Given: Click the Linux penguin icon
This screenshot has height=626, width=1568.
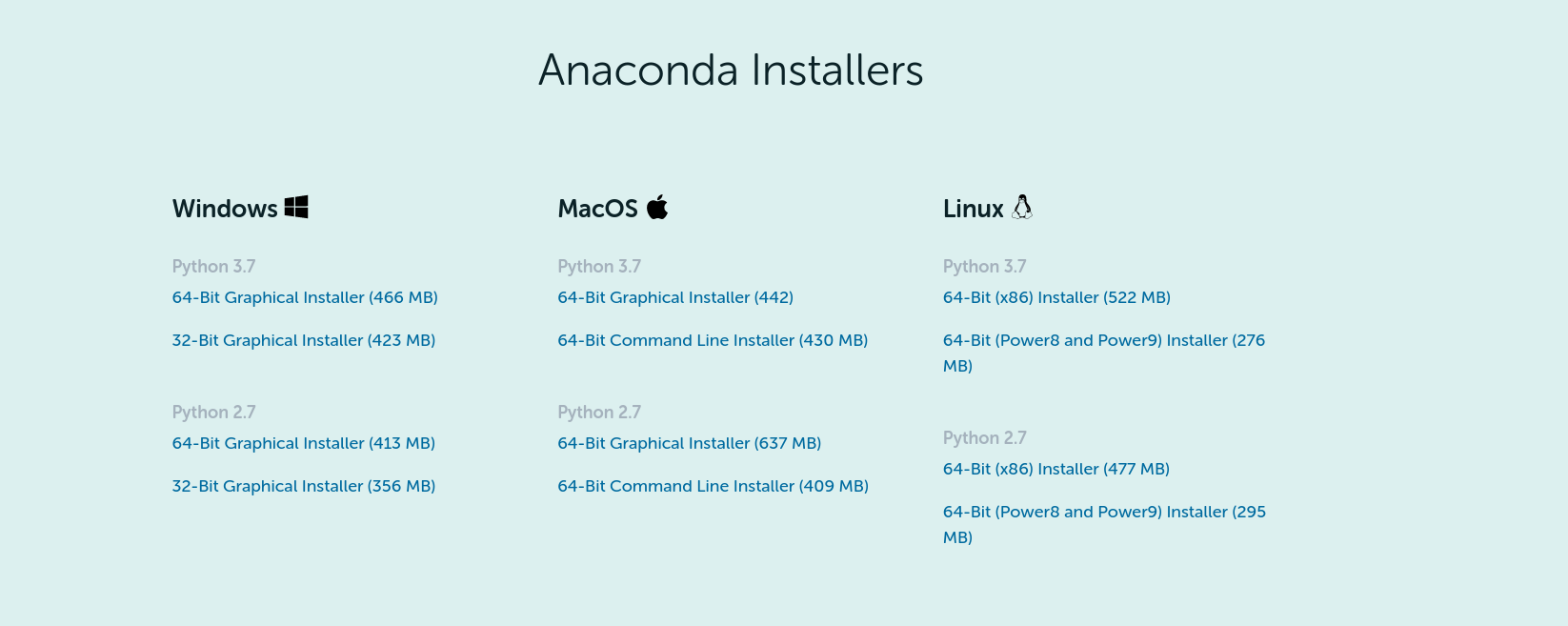Looking at the screenshot, I should click(1022, 207).
